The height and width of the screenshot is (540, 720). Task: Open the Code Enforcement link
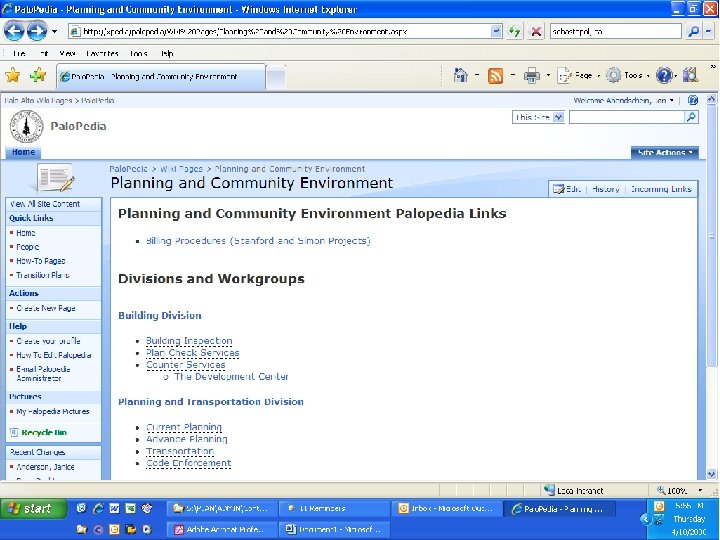coord(188,463)
